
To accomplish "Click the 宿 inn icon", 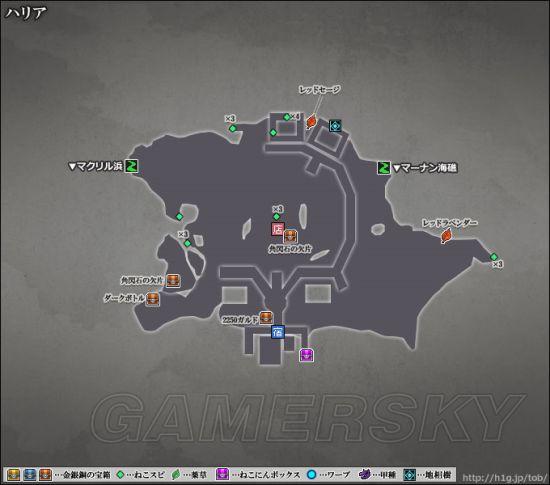I will coord(278,332).
